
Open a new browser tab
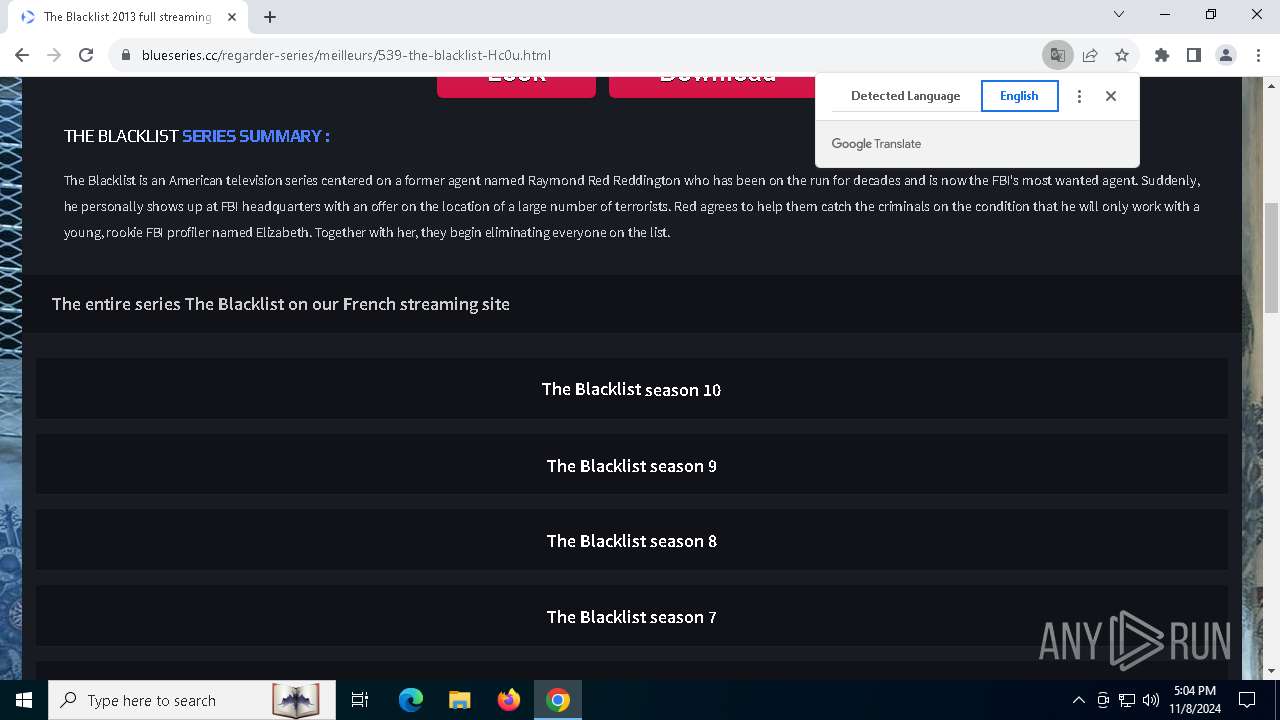click(x=270, y=17)
